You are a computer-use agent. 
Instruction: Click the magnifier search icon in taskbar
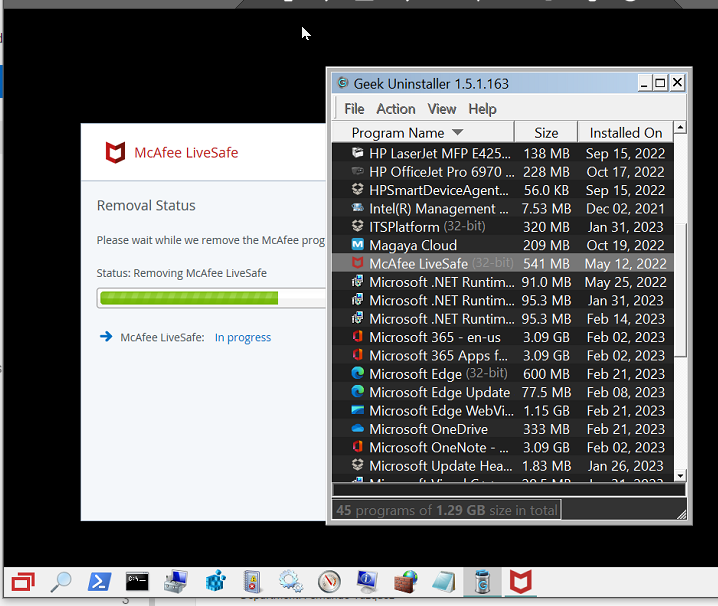pyautogui.click(x=60, y=582)
